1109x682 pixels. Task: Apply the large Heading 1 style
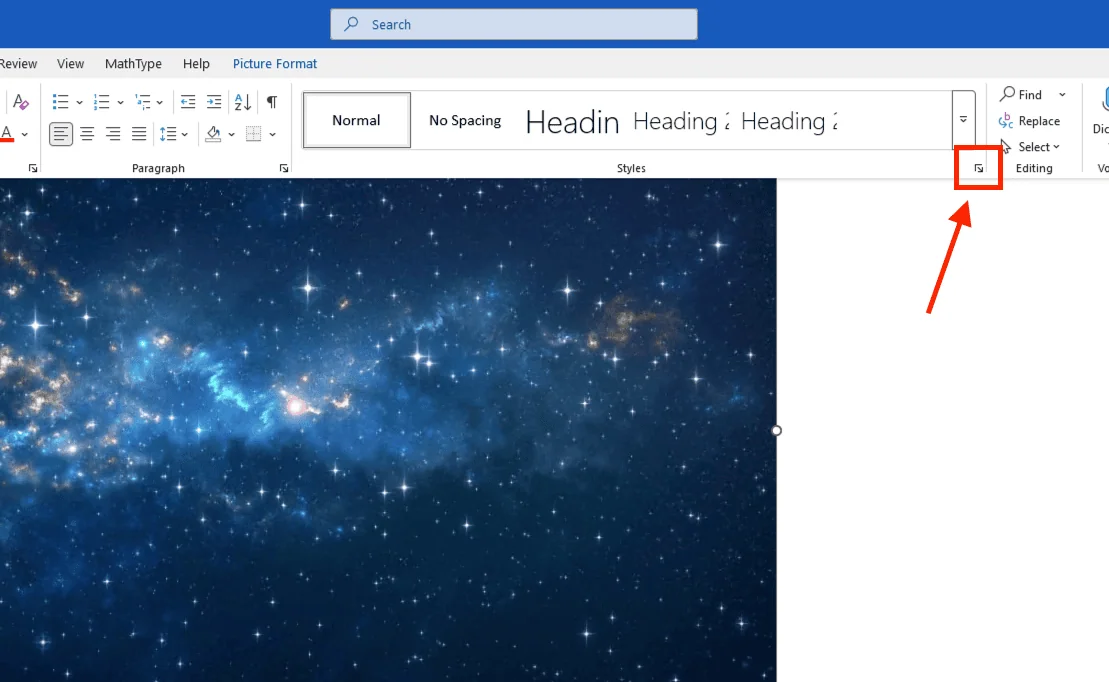point(572,122)
